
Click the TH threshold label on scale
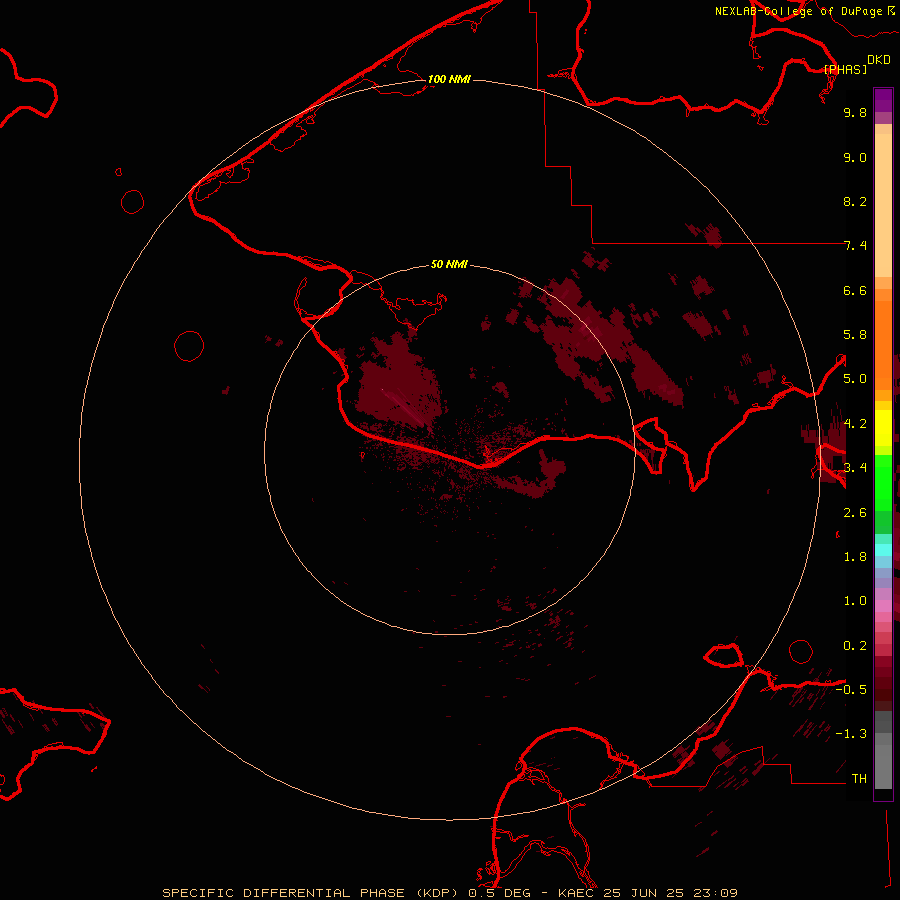(x=859, y=779)
